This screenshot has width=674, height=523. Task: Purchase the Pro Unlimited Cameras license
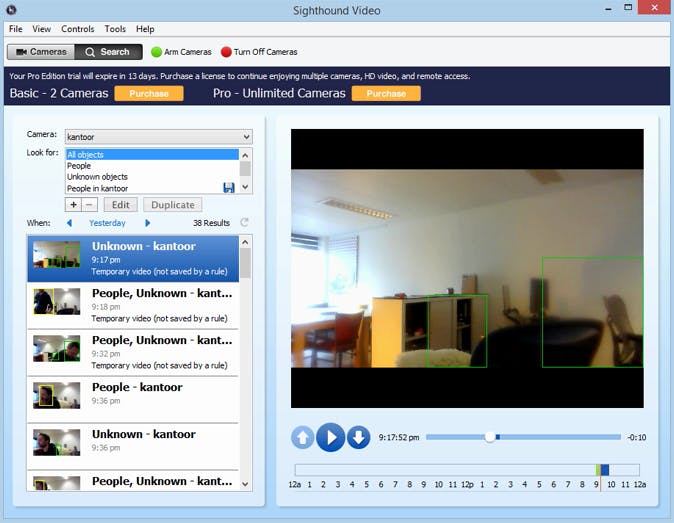coord(386,93)
